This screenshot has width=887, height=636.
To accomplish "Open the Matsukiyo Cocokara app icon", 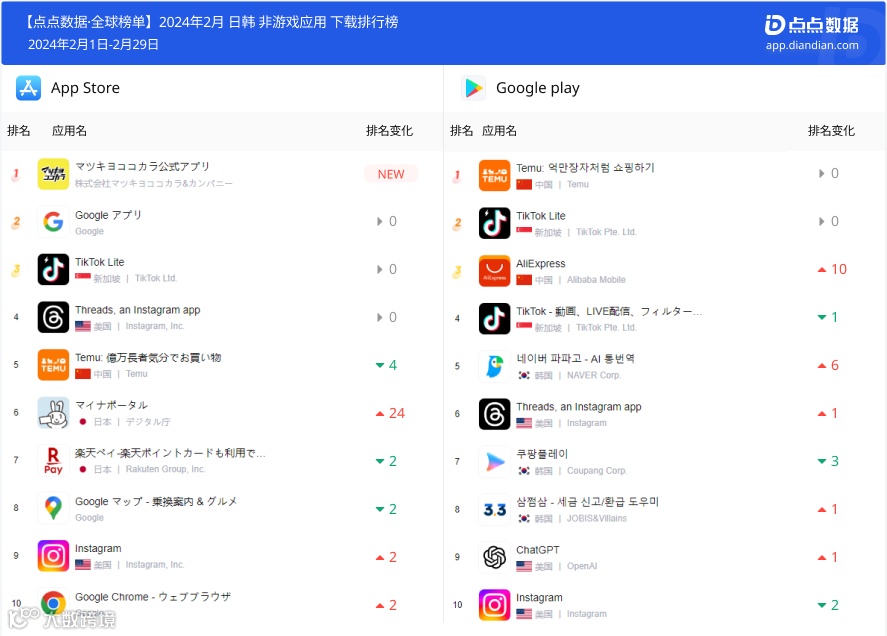I will pos(53,174).
